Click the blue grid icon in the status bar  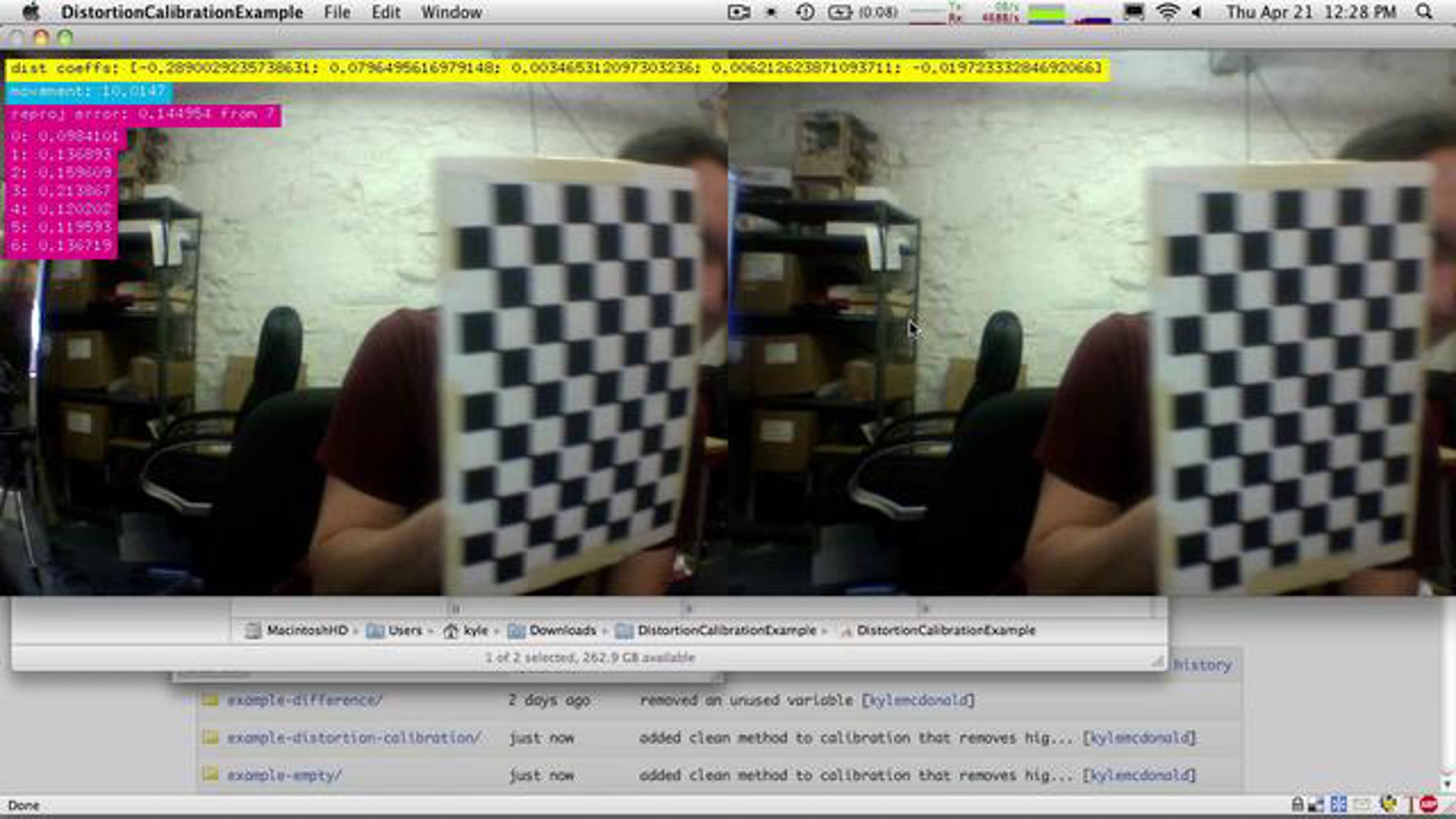1338,804
